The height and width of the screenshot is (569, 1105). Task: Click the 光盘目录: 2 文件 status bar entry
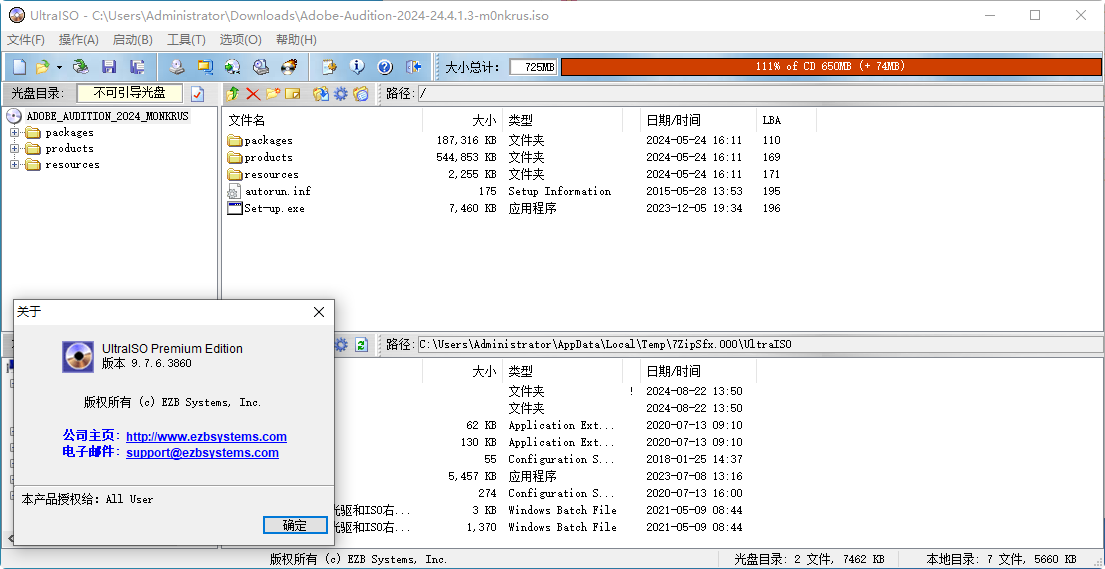pyautogui.click(x=809, y=559)
